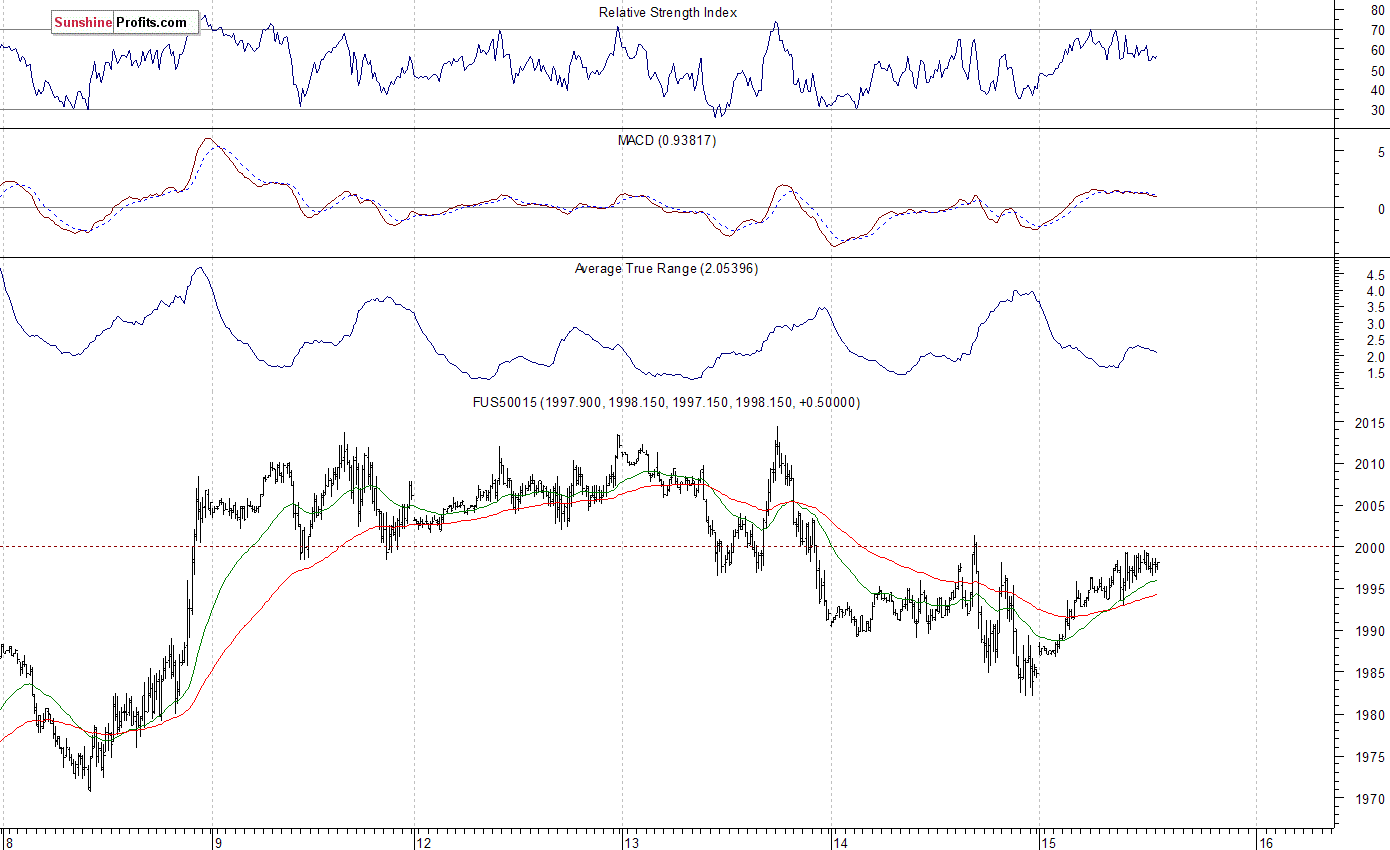Click the 70 label on RSI axis

point(1378,30)
